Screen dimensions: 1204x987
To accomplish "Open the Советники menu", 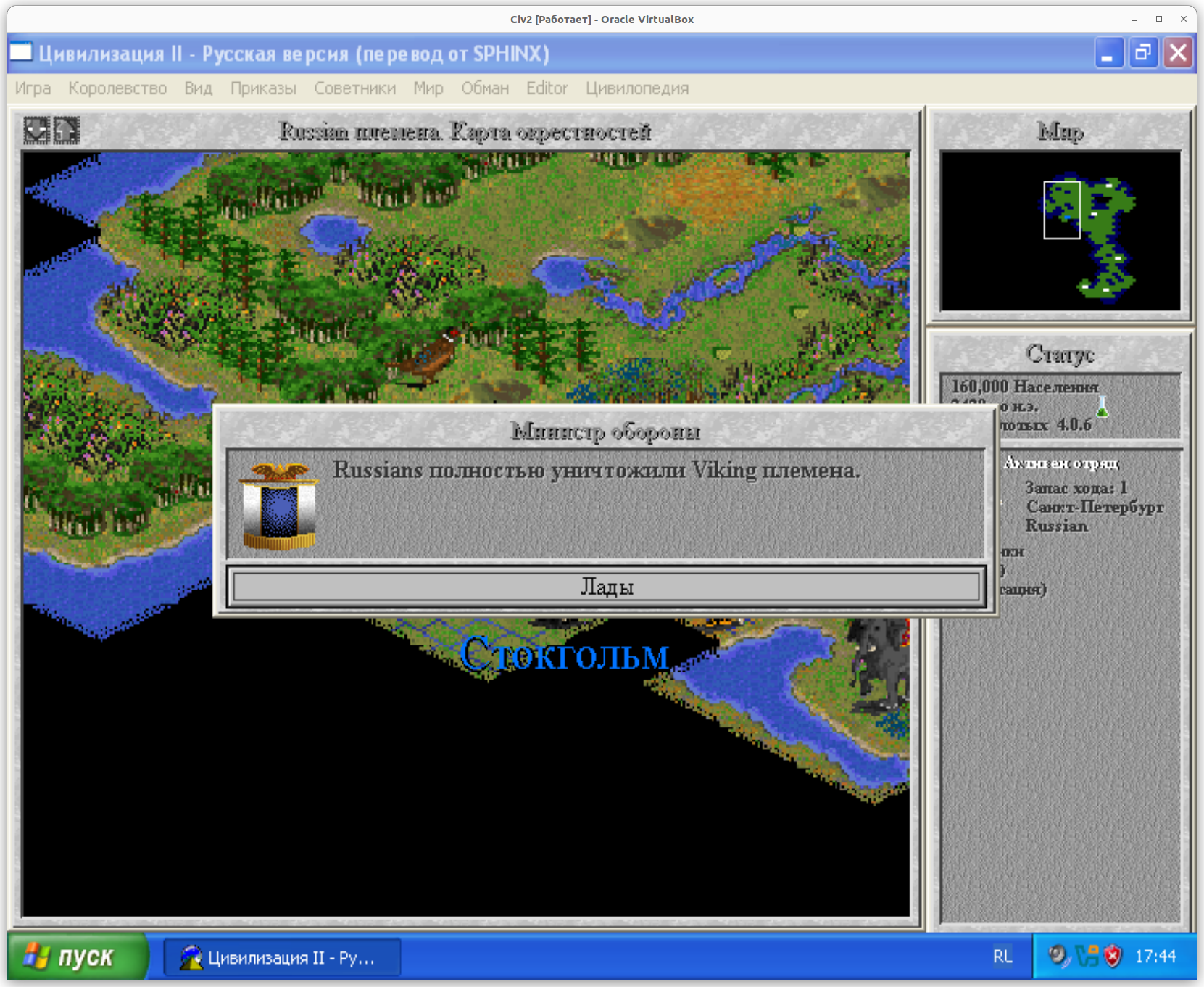I will click(354, 88).
